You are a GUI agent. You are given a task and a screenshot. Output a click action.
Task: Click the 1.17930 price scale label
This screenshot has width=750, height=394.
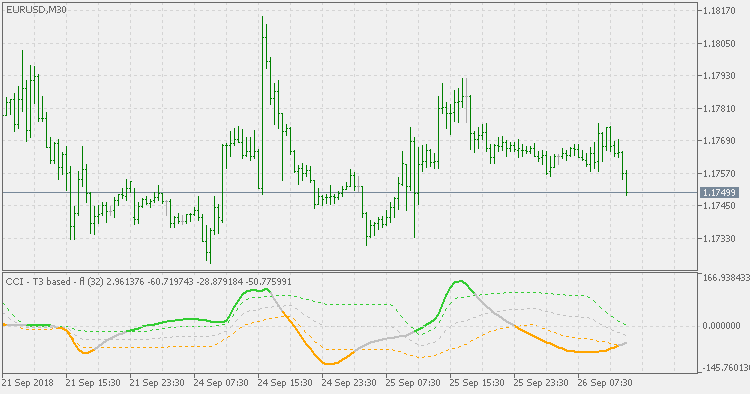719,76
